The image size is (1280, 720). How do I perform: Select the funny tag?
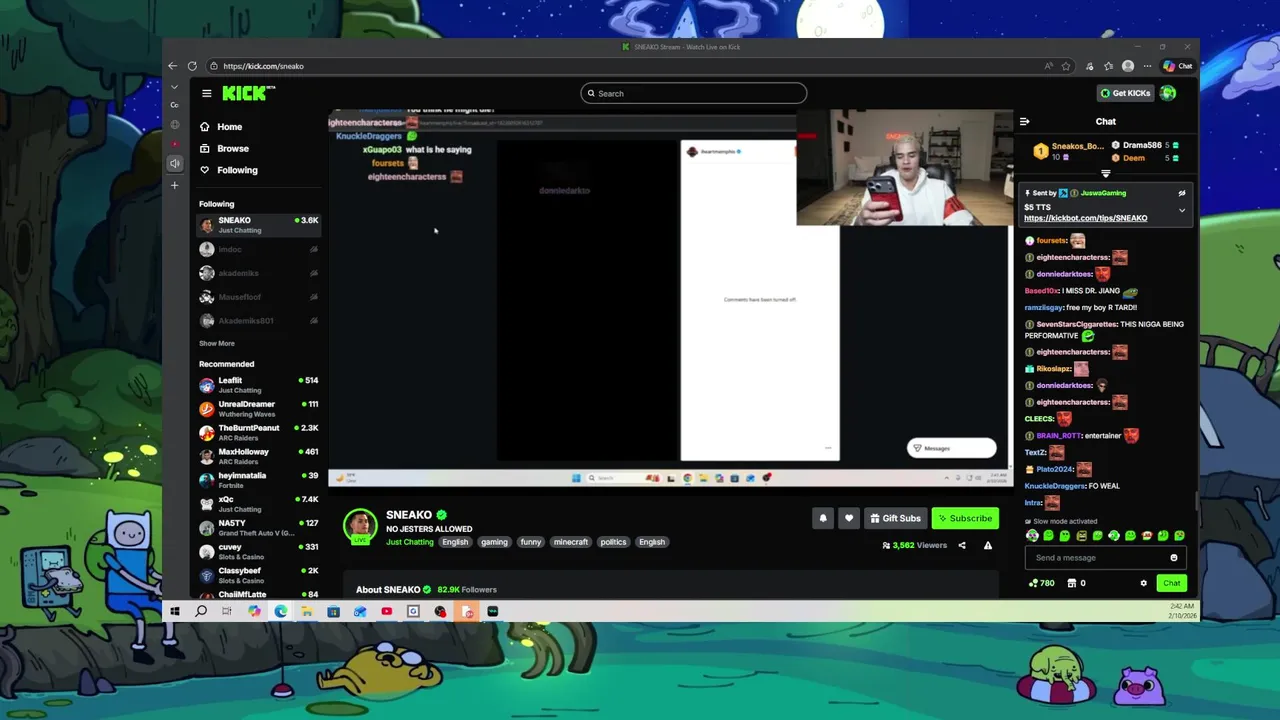click(531, 542)
